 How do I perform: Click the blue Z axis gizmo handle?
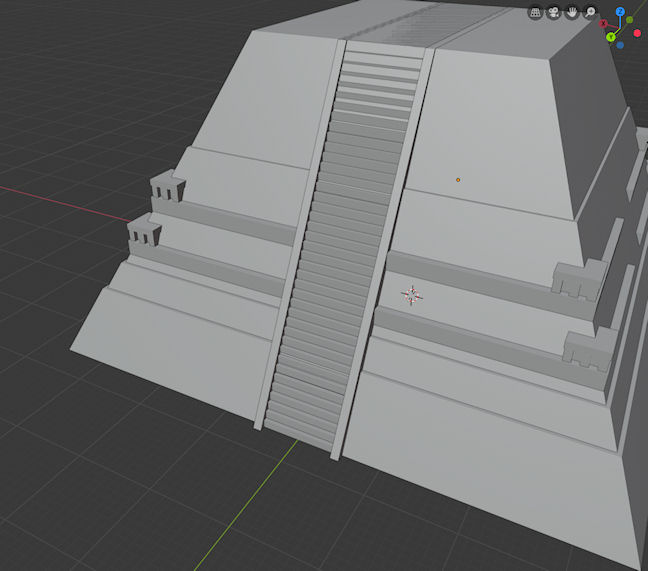tap(620, 12)
